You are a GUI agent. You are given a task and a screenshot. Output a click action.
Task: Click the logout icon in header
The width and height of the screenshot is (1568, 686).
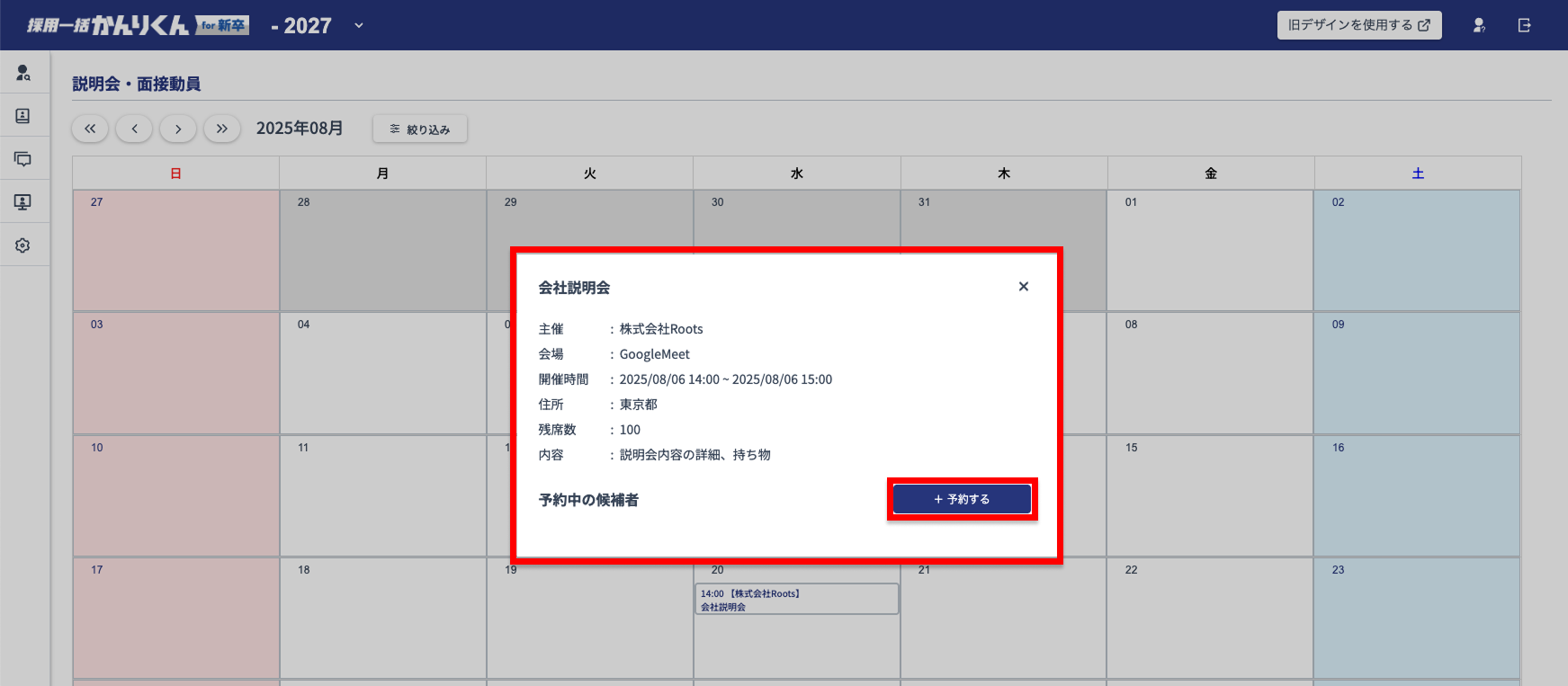pyautogui.click(x=1524, y=25)
